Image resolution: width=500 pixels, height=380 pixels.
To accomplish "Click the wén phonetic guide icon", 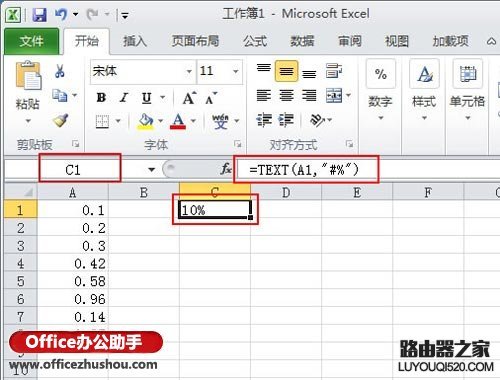I will pyautogui.click(x=220, y=121).
